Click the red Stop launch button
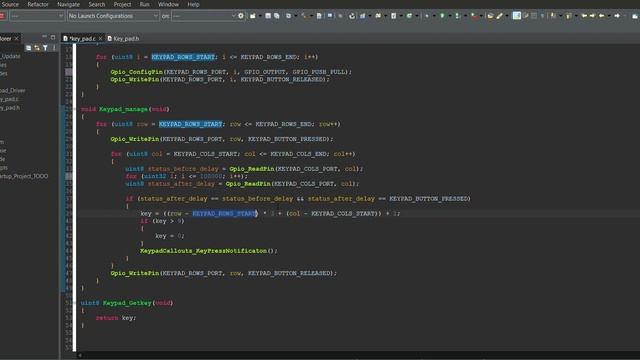The width and height of the screenshot is (640, 360). [x=2, y=16]
